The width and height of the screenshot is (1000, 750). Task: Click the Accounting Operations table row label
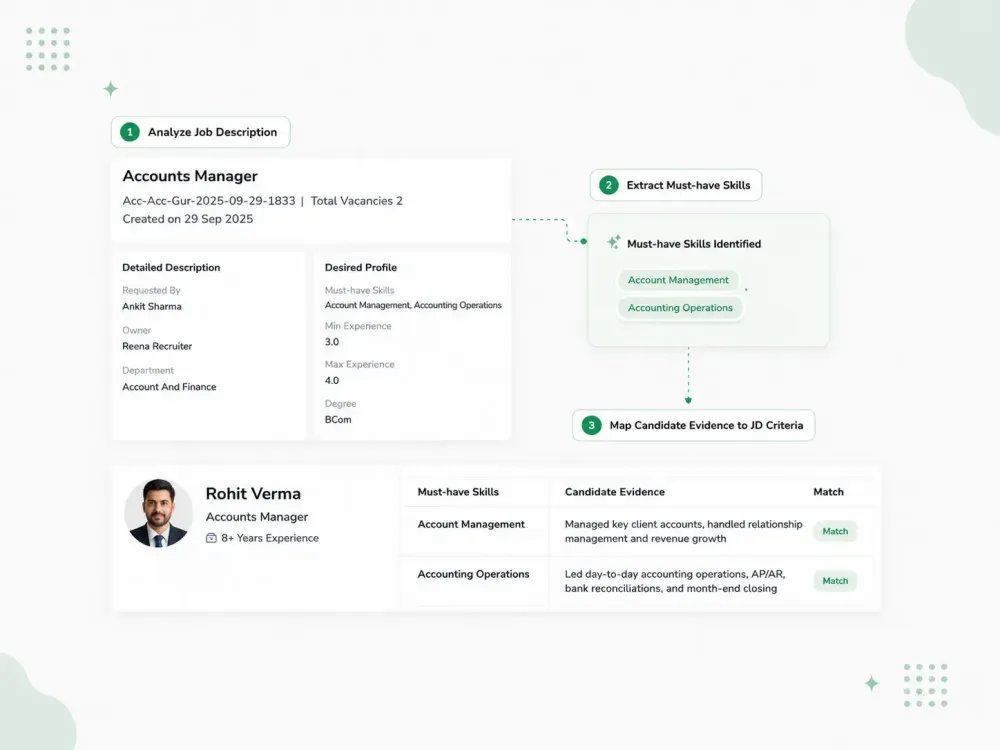point(473,574)
